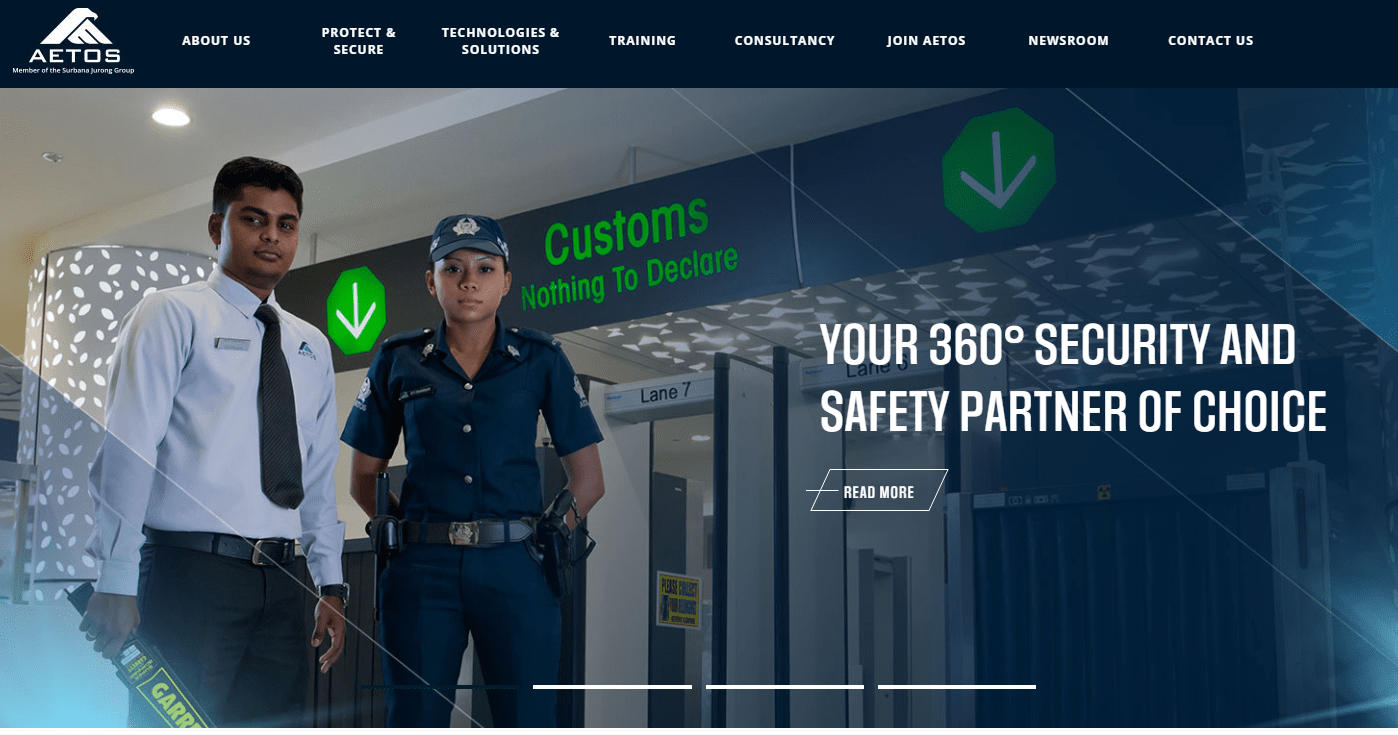Click Member of the Surbana Jurong Group tagline
Screen dimensions: 1398x735
click(x=73, y=70)
